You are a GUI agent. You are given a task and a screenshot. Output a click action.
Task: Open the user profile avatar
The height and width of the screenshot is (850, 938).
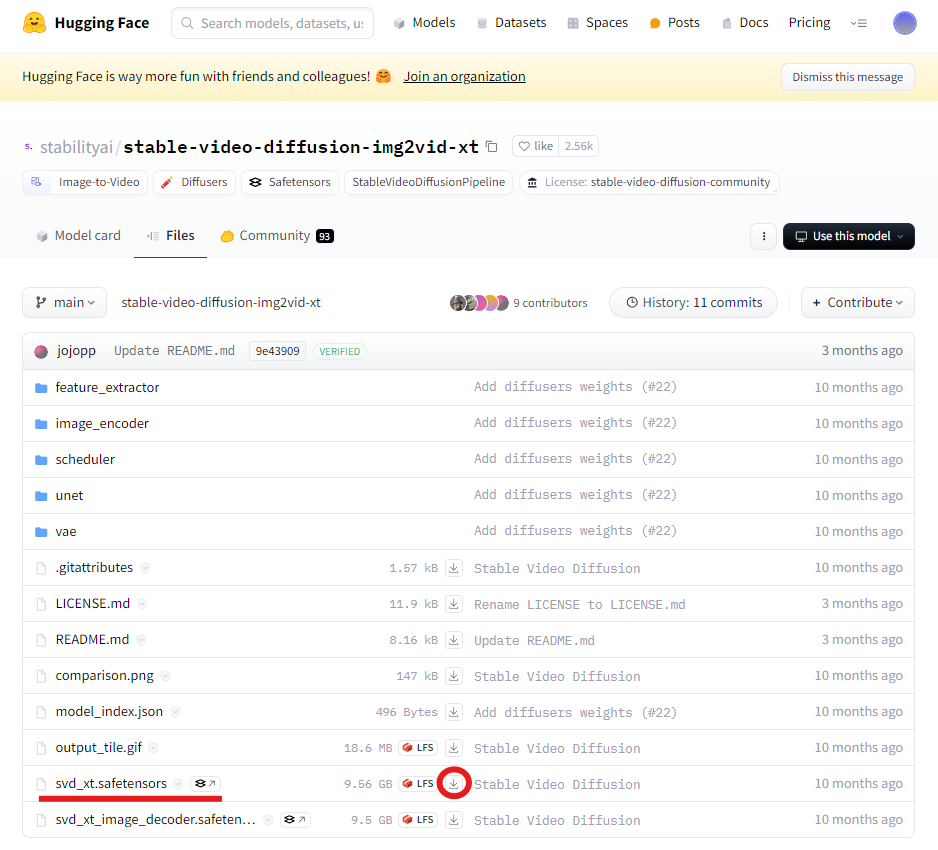pos(904,23)
